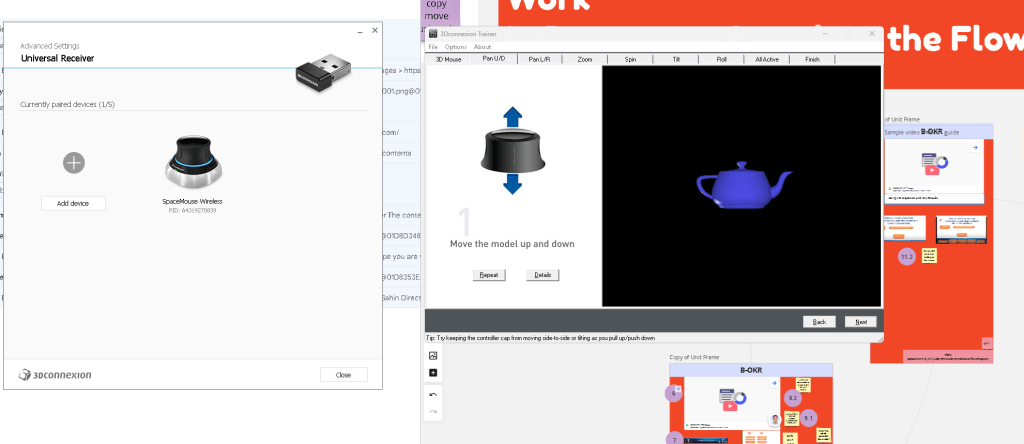
Task: Switch to the All Active tab
Action: (x=767, y=59)
